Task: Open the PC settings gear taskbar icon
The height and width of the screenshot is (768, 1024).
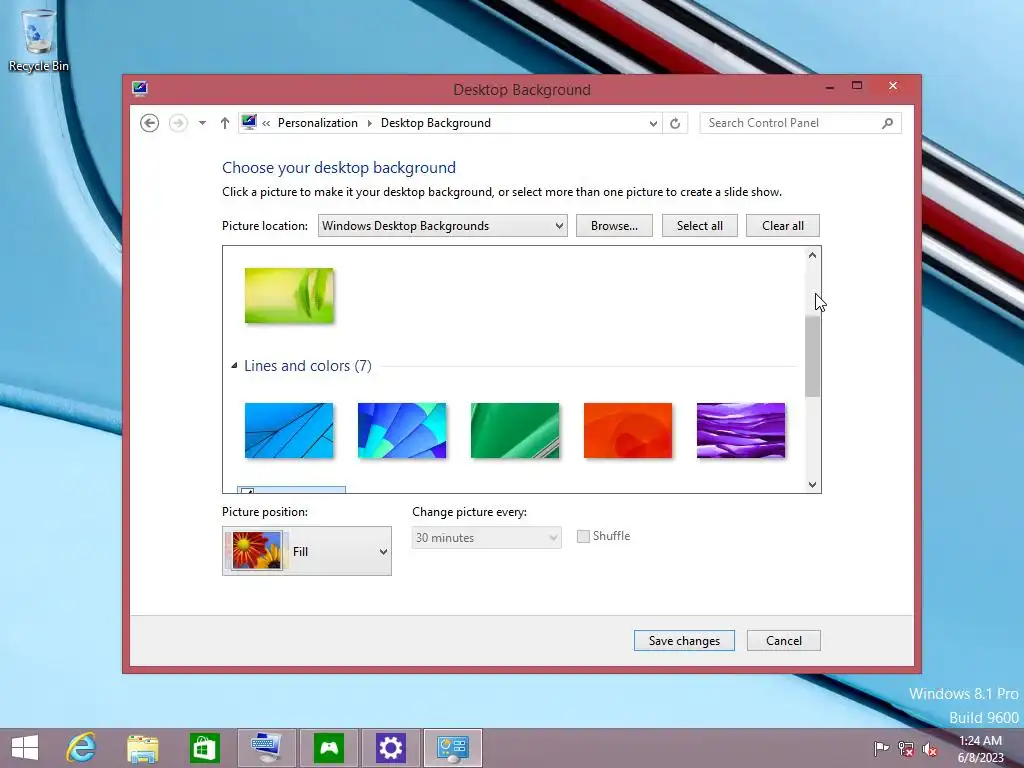Action: click(x=391, y=748)
